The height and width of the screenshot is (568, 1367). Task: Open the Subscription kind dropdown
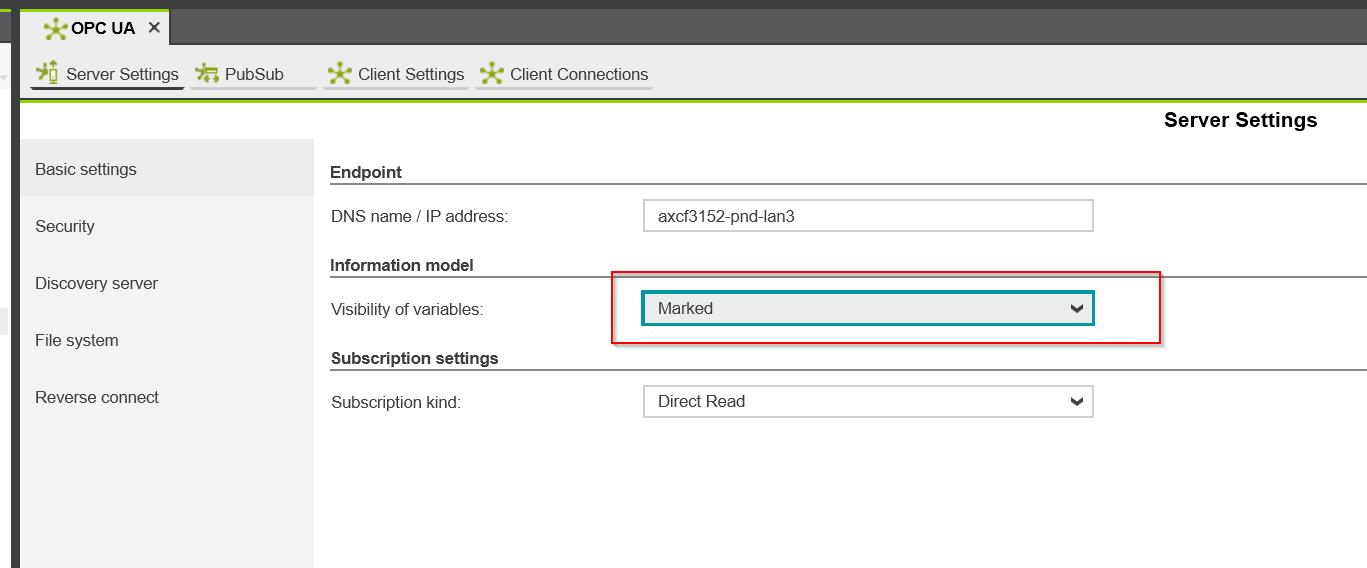(868, 401)
